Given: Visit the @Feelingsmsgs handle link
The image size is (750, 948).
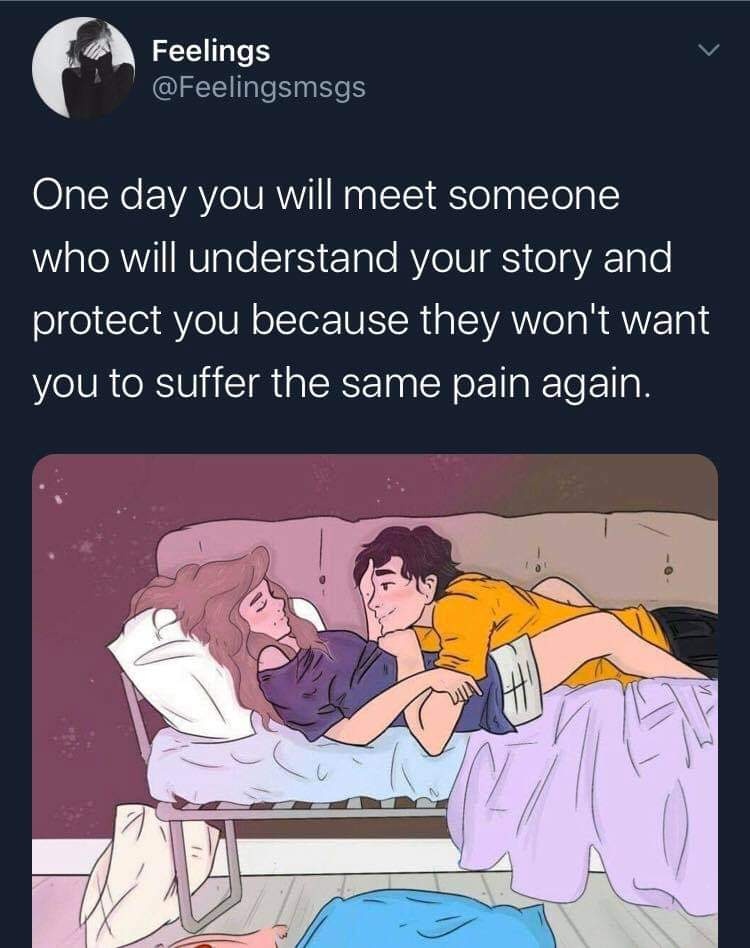Looking at the screenshot, I should point(259,87).
